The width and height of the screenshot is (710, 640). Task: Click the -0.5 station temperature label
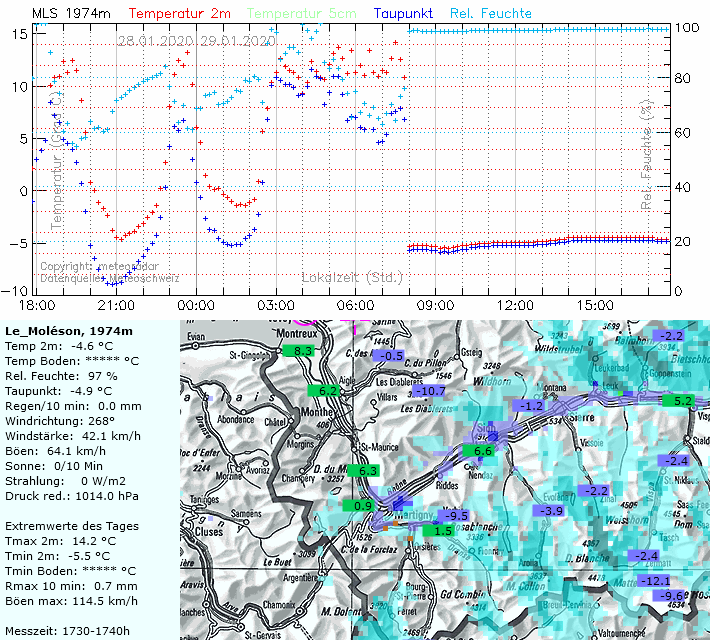[x=389, y=356]
